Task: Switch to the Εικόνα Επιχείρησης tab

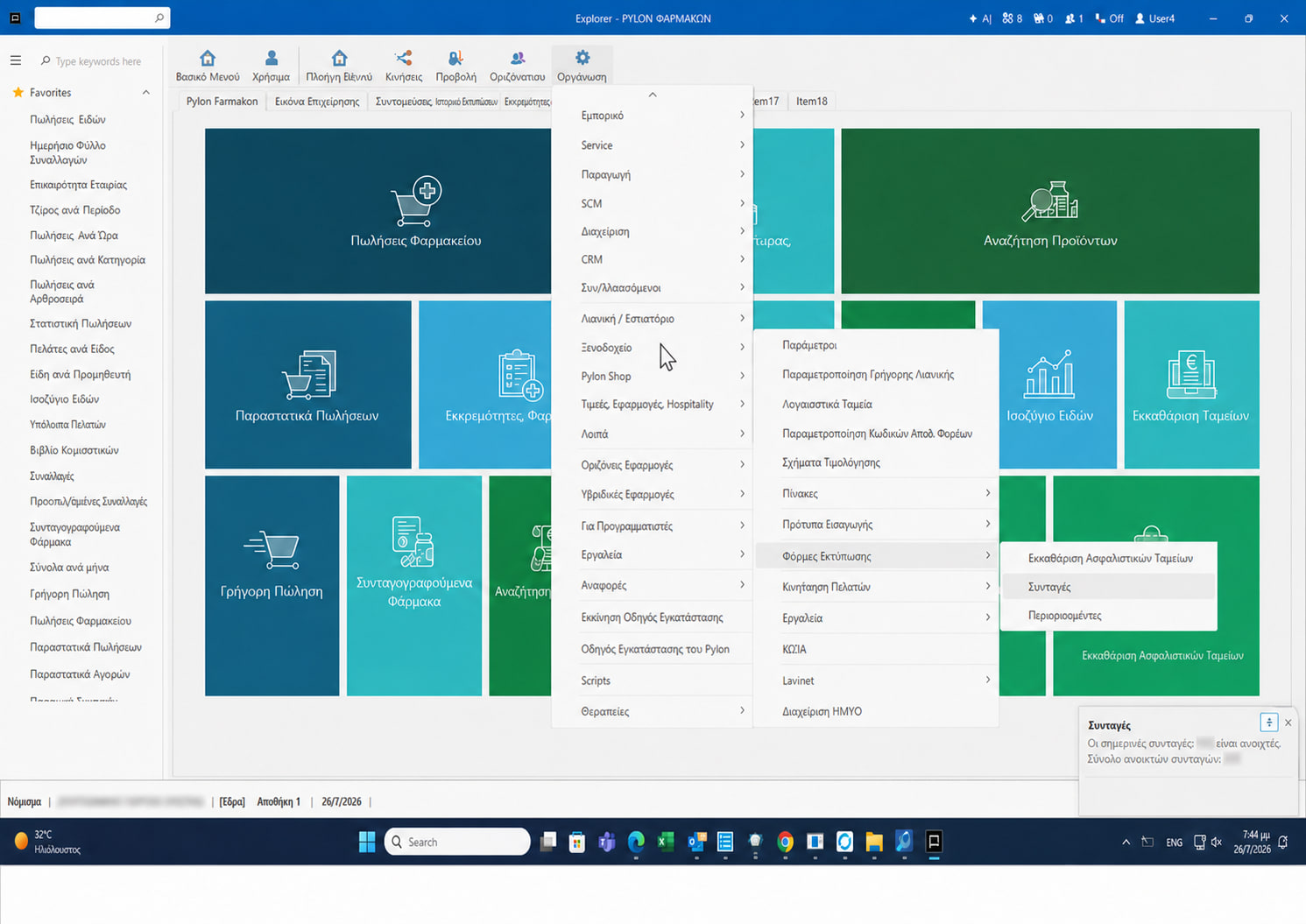Action: pyautogui.click(x=317, y=102)
